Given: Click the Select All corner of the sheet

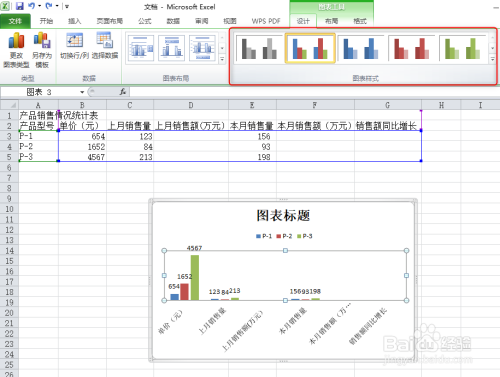Looking at the screenshot, I should [x=9, y=105].
